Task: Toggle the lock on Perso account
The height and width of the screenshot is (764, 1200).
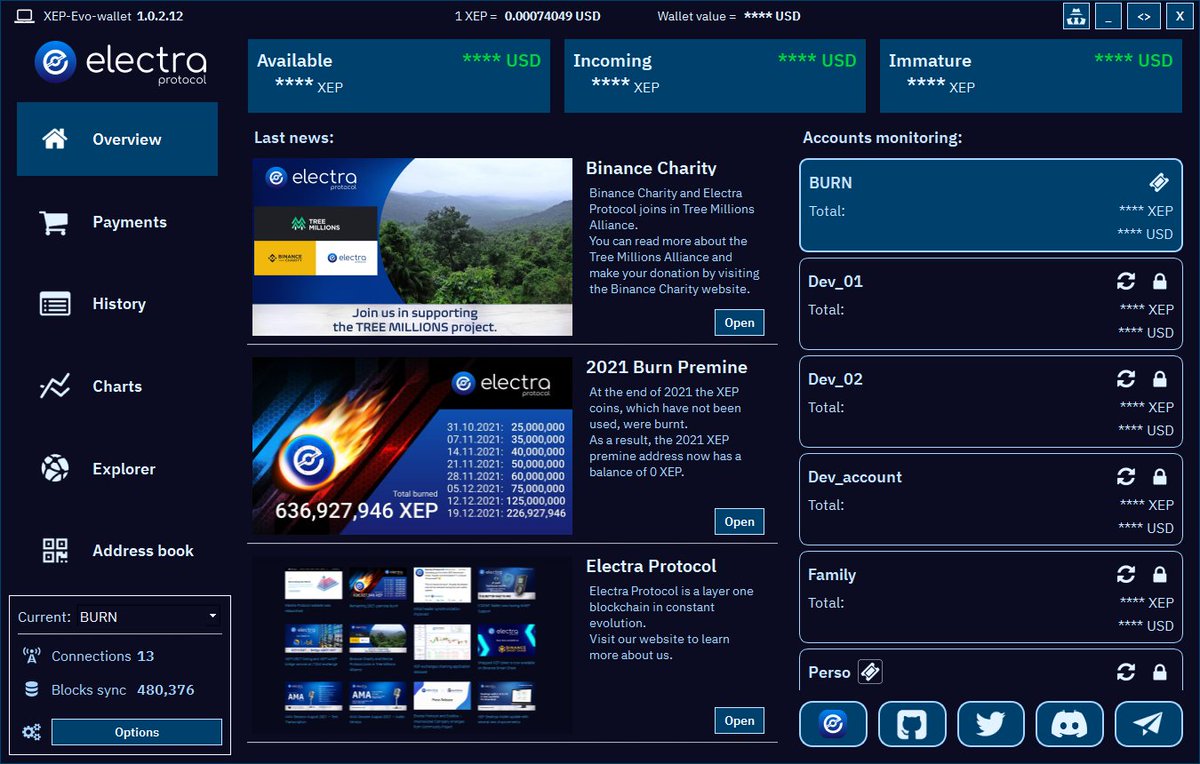Action: click(x=1160, y=672)
